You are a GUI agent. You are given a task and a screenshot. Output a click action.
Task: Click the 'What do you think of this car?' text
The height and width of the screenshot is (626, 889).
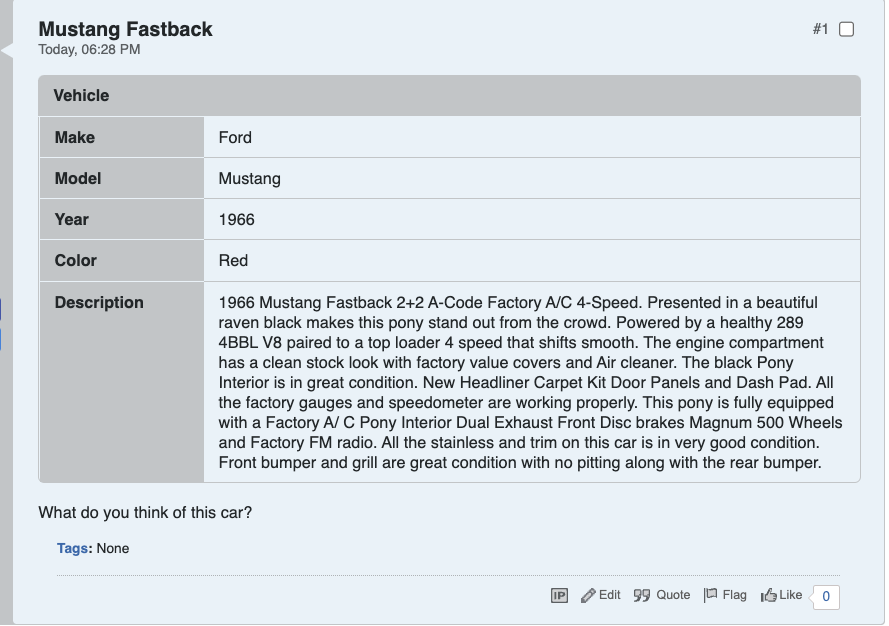145,513
